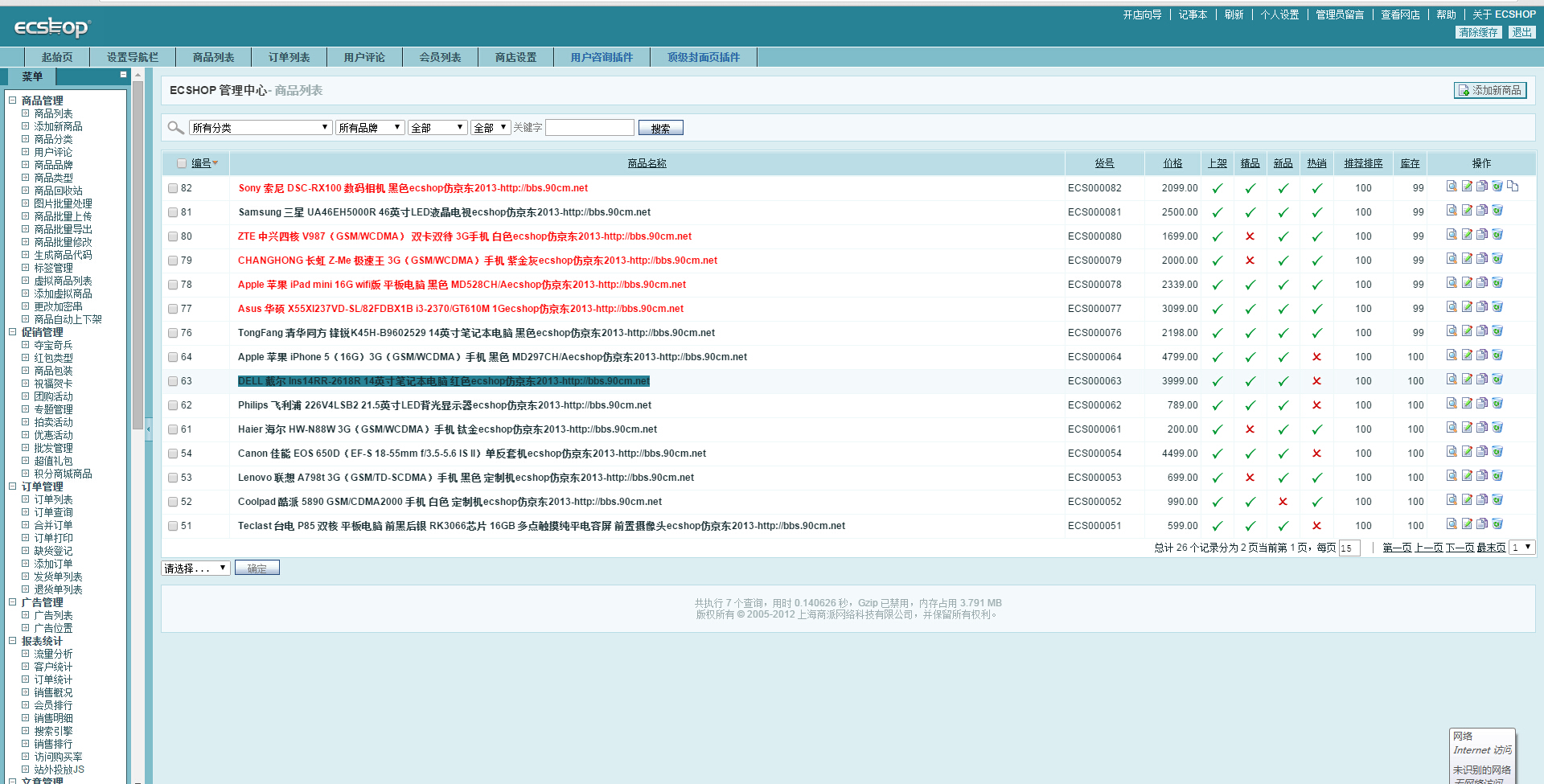Viewport: 1544px width, 784px height.
Task: Click the 清除缓存 link in the header
Action: [x=1478, y=32]
